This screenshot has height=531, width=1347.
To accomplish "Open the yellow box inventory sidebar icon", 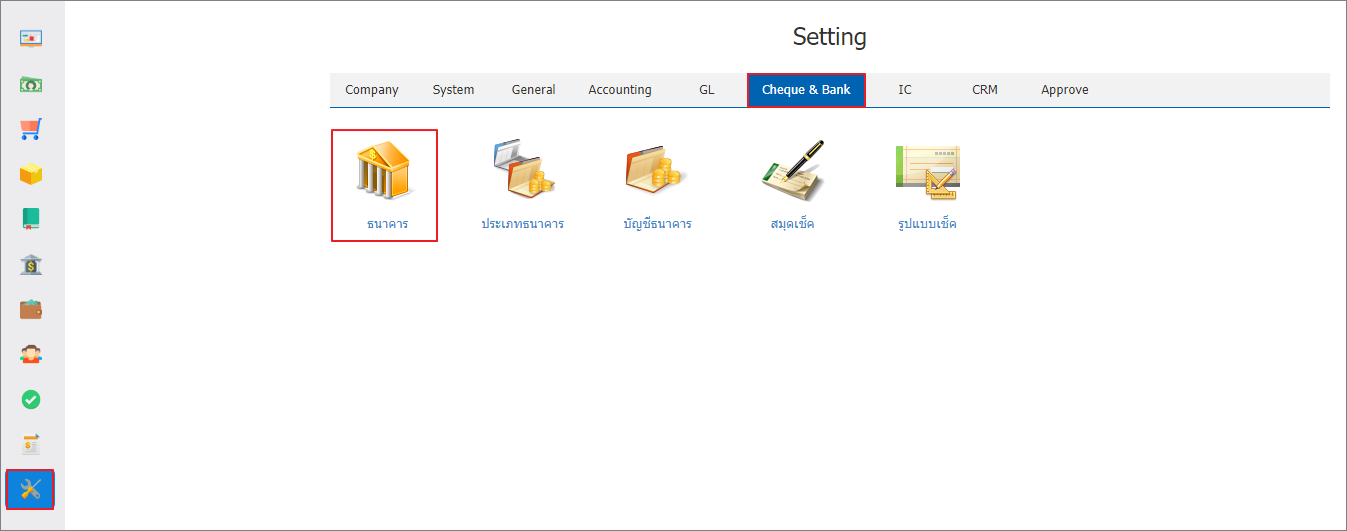I will click(31, 174).
